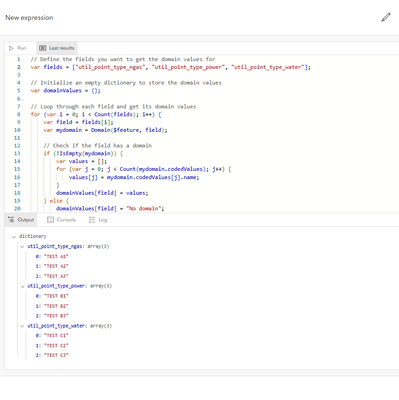Click the comment on line 4
This screenshot has height=400, width=399.
pos(126,83)
